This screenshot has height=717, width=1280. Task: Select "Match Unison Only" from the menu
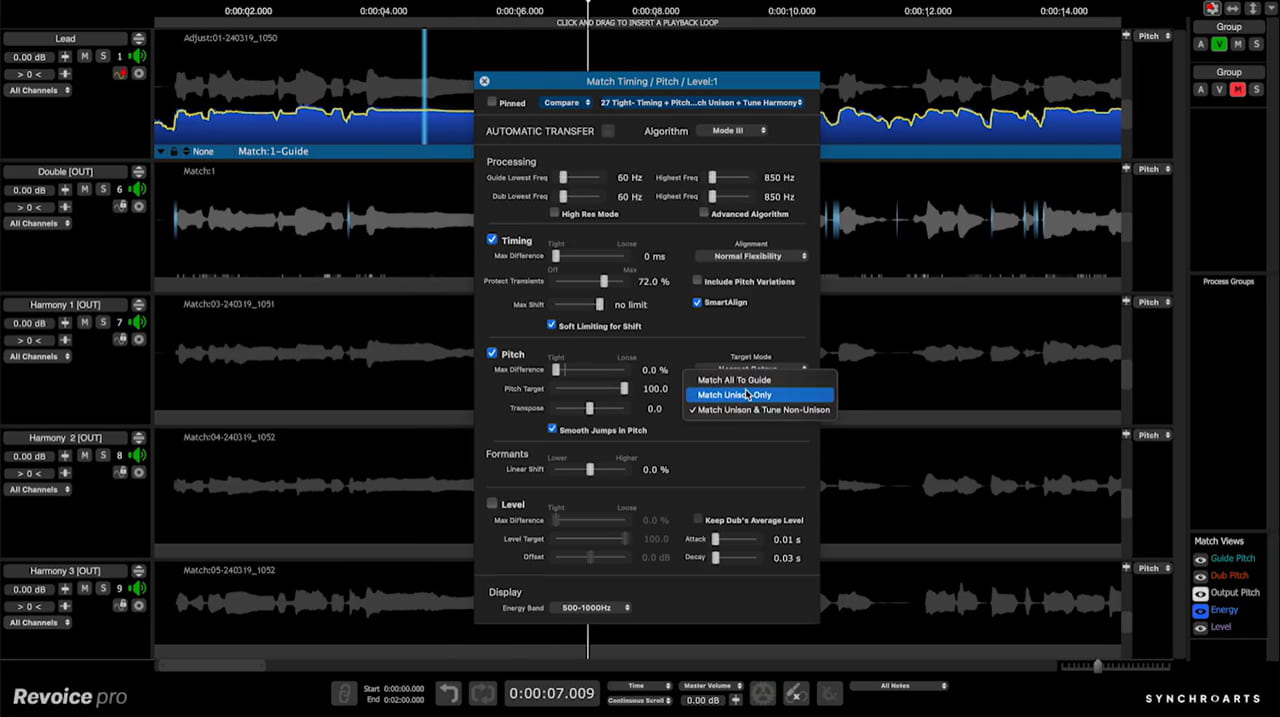736,394
